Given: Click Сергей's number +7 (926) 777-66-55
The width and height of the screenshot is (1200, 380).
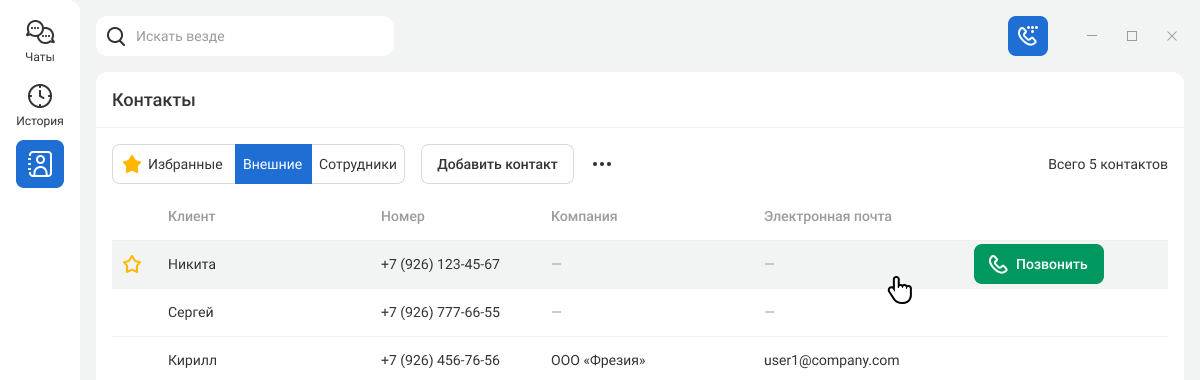Looking at the screenshot, I should coord(440,312).
